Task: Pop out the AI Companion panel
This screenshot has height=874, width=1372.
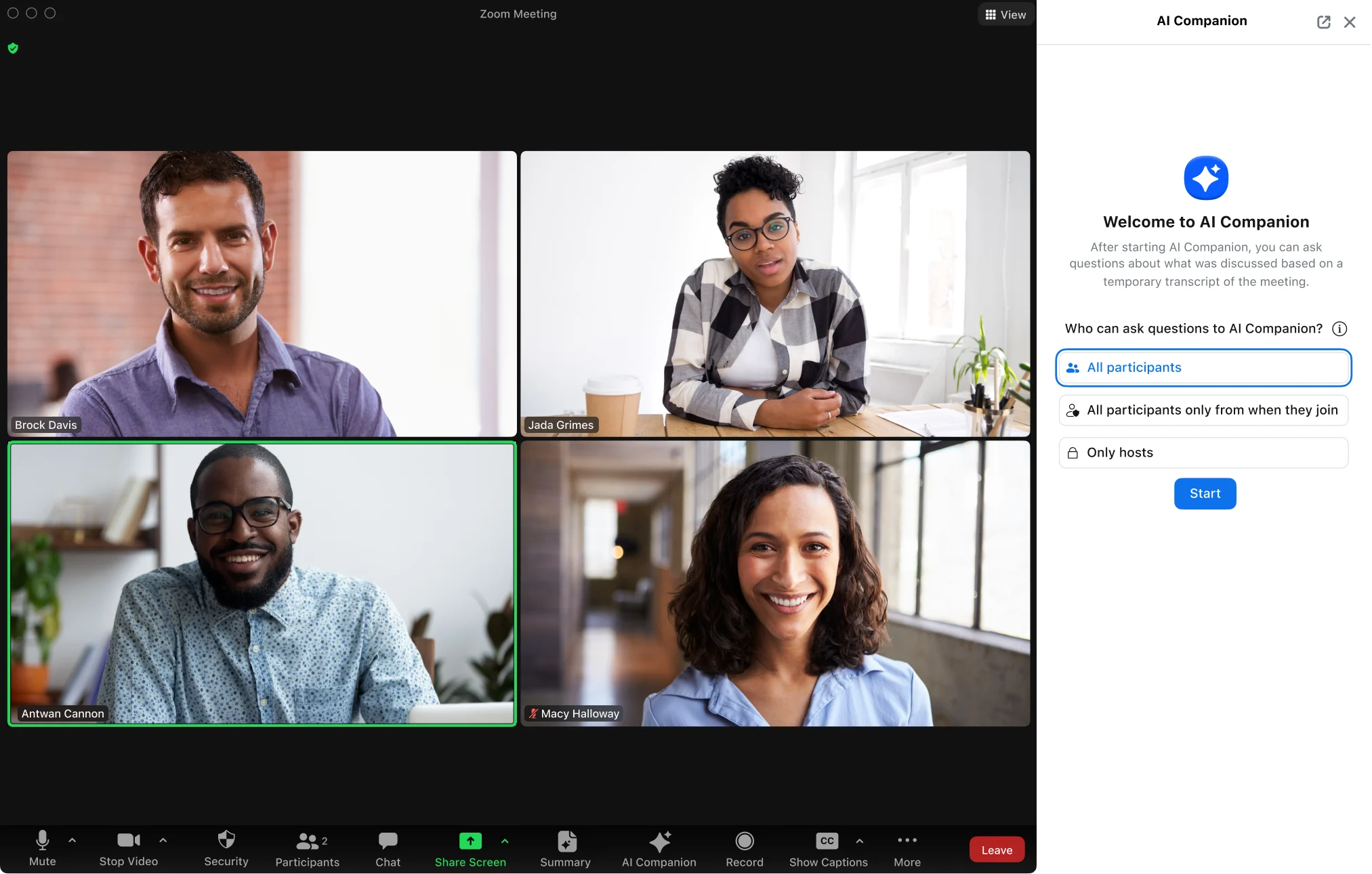Action: pos(1324,21)
